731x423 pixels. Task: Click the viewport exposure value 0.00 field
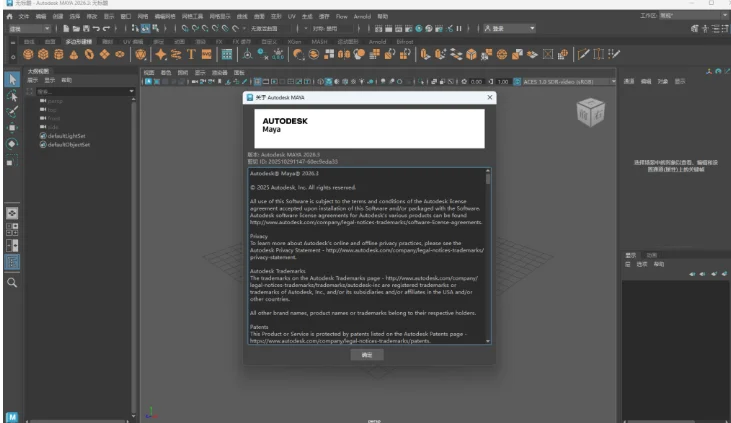(476, 82)
